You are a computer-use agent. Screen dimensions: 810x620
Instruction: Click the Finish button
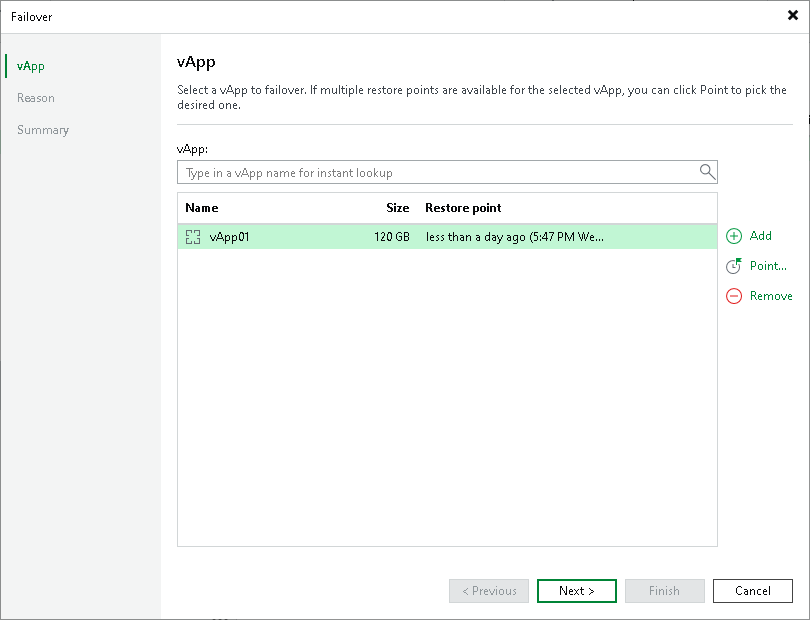(x=664, y=591)
